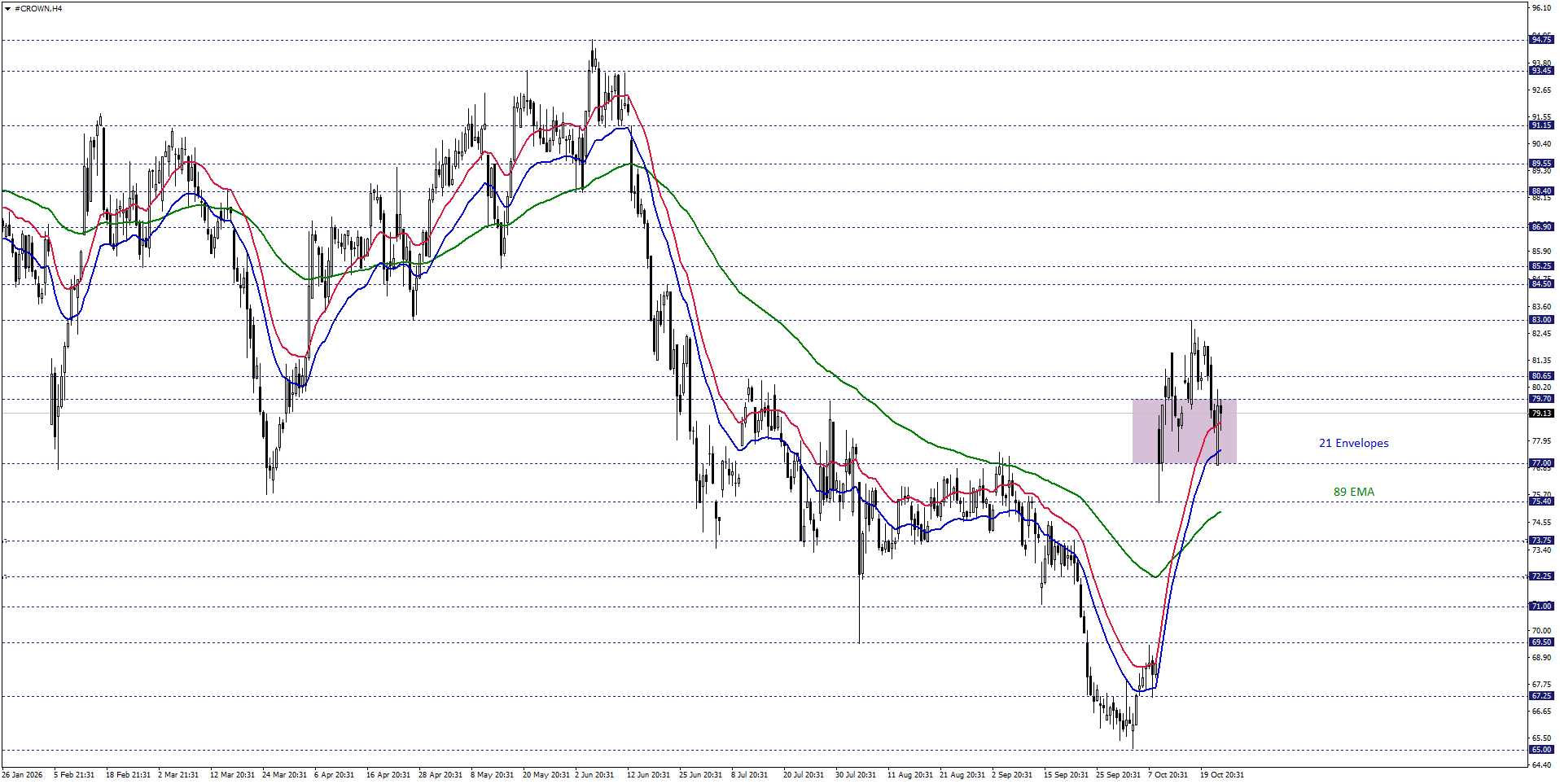
Task: Select the '89 EMA' text label
Action: tap(1353, 492)
